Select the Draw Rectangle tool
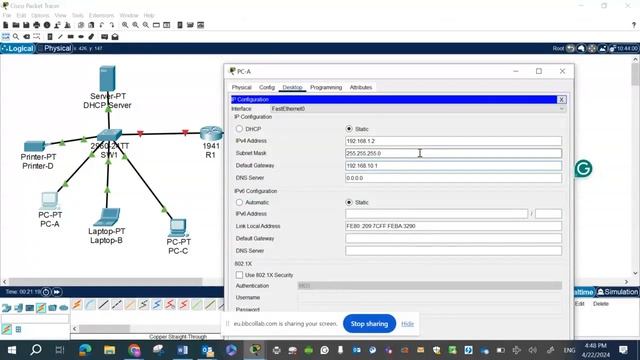This screenshot has width=640, height=360. tap(71, 37)
